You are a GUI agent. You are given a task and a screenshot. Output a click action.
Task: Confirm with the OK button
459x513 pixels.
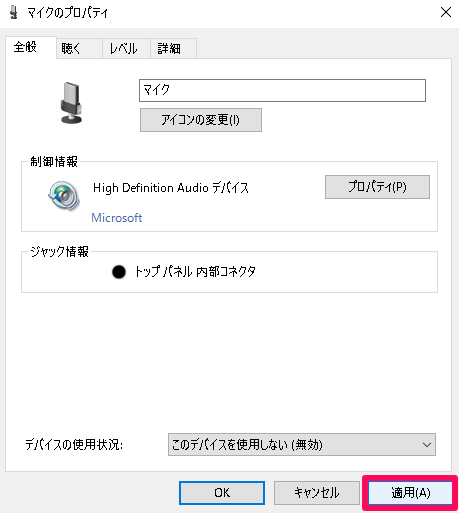(x=222, y=493)
